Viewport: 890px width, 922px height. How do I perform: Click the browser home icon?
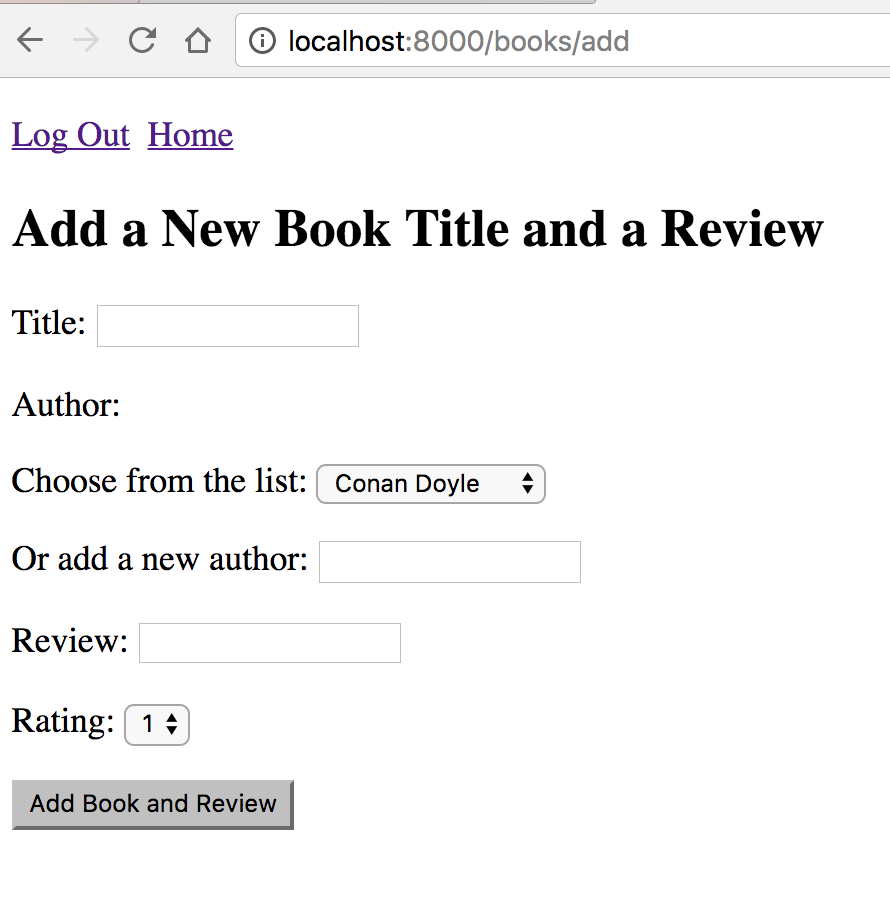point(198,41)
